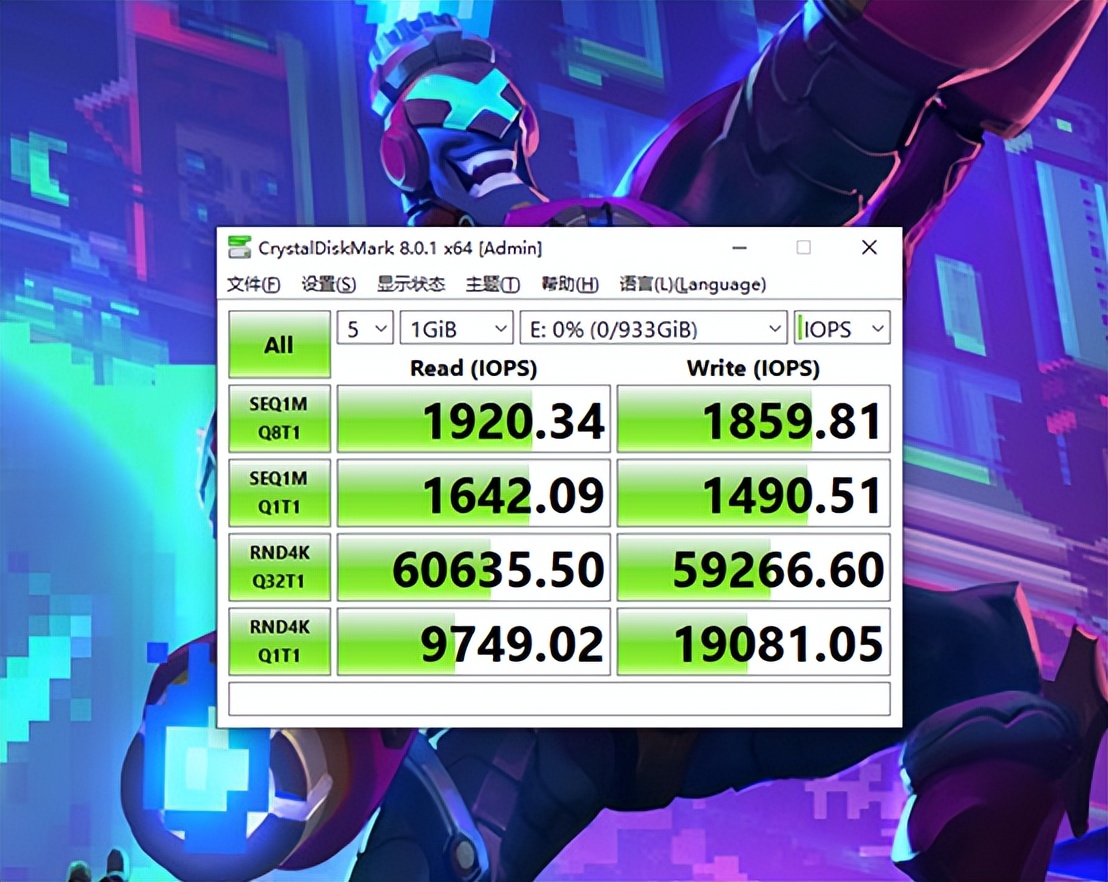Expand the IOPS unit dropdown
Image resolution: width=1108 pixels, height=882 pixels.
coord(842,328)
